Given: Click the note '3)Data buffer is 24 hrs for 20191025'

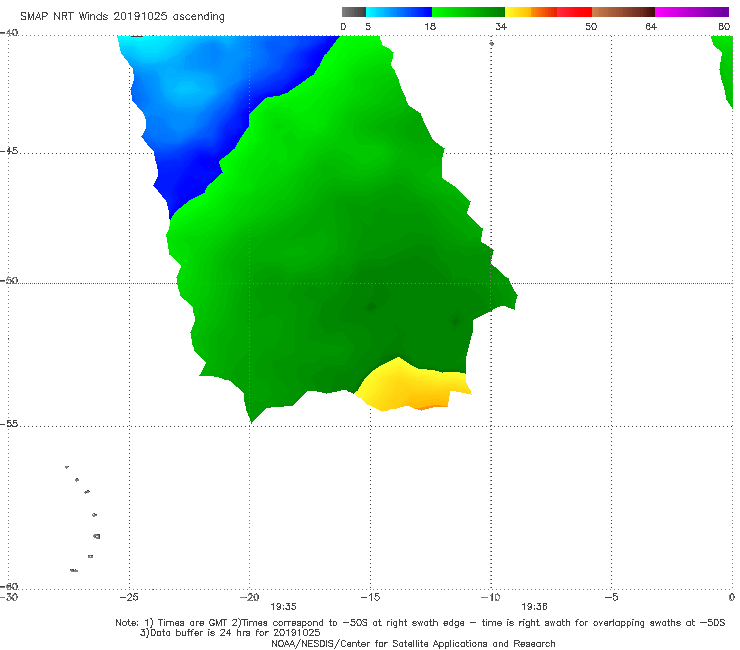Looking at the screenshot, I should [x=230, y=633].
